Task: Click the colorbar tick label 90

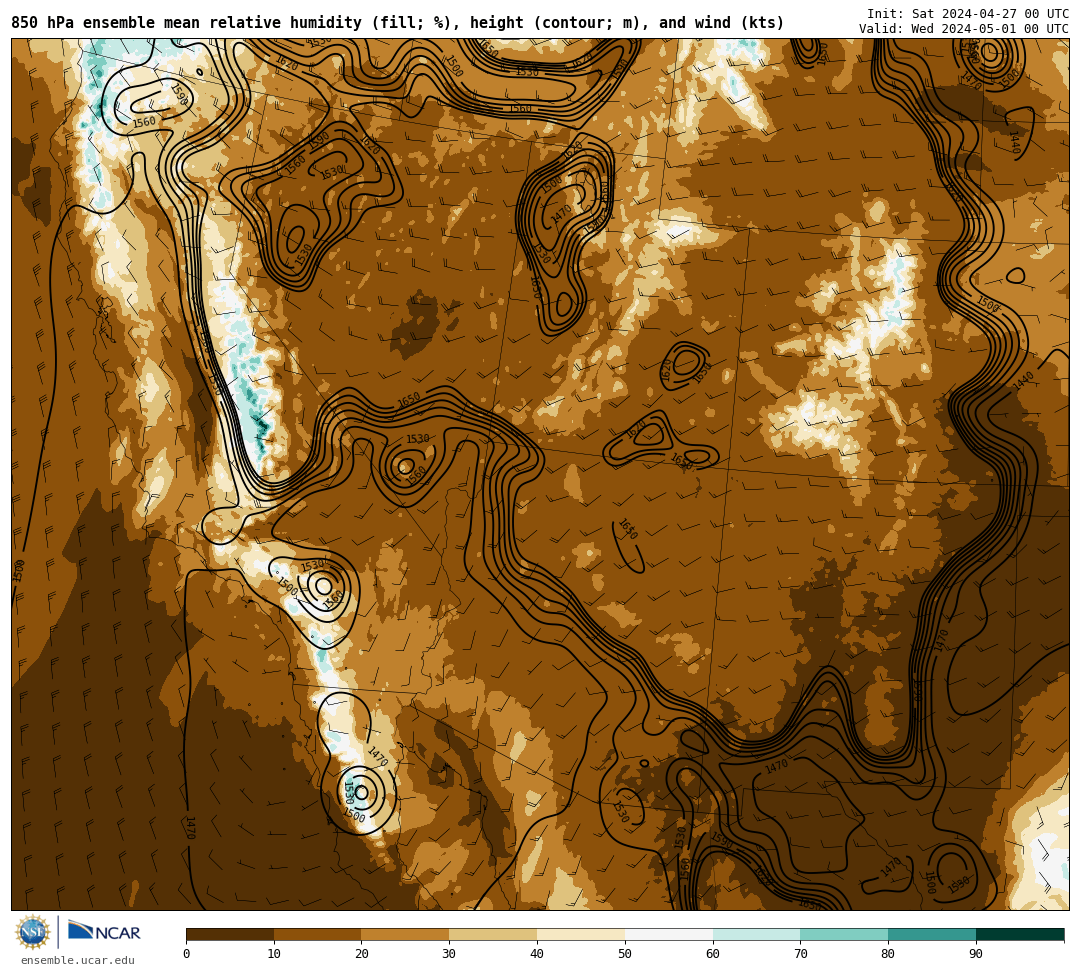Action: [x=976, y=954]
